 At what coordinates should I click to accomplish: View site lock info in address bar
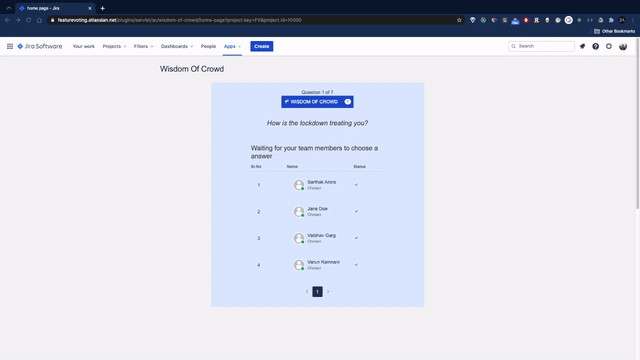pos(52,20)
